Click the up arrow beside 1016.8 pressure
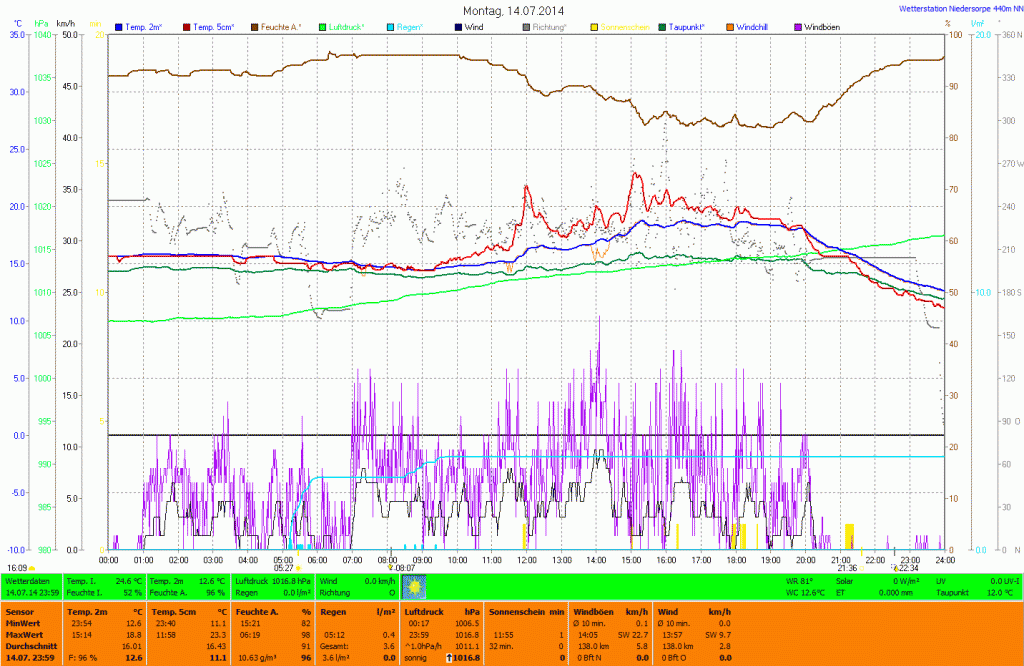 [x=450, y=658]
